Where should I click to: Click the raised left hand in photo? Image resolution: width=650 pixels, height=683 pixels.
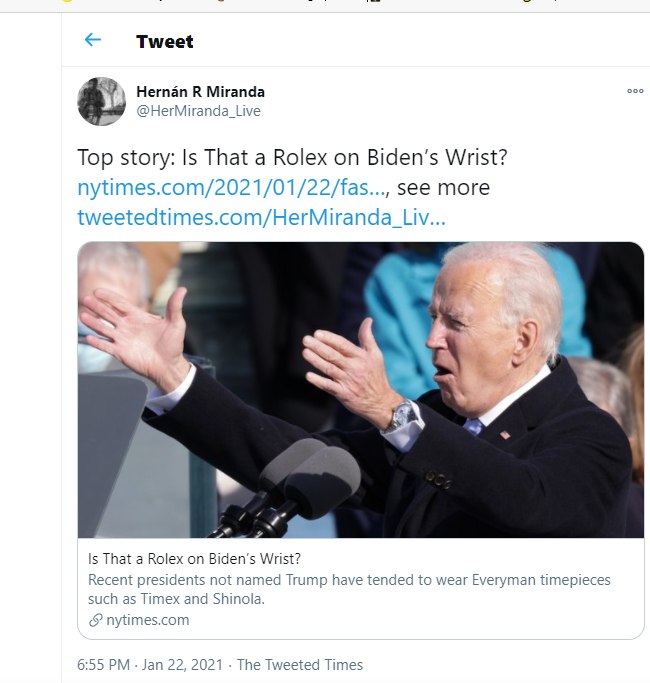(x=140, y=335)
